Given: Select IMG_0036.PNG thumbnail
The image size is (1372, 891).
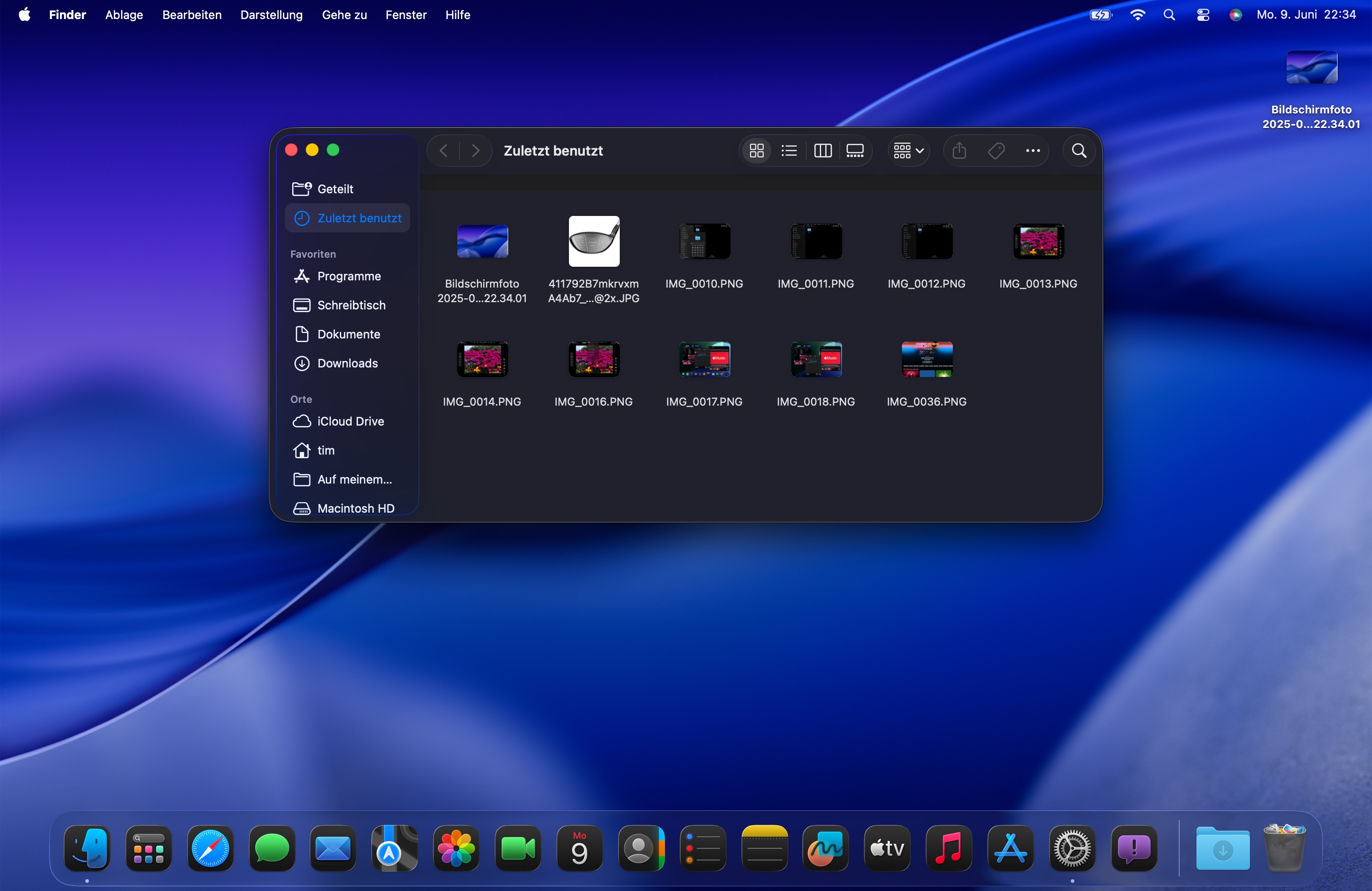Looking at the screenshot, I should pyautogui.click(x=927, y=360).
